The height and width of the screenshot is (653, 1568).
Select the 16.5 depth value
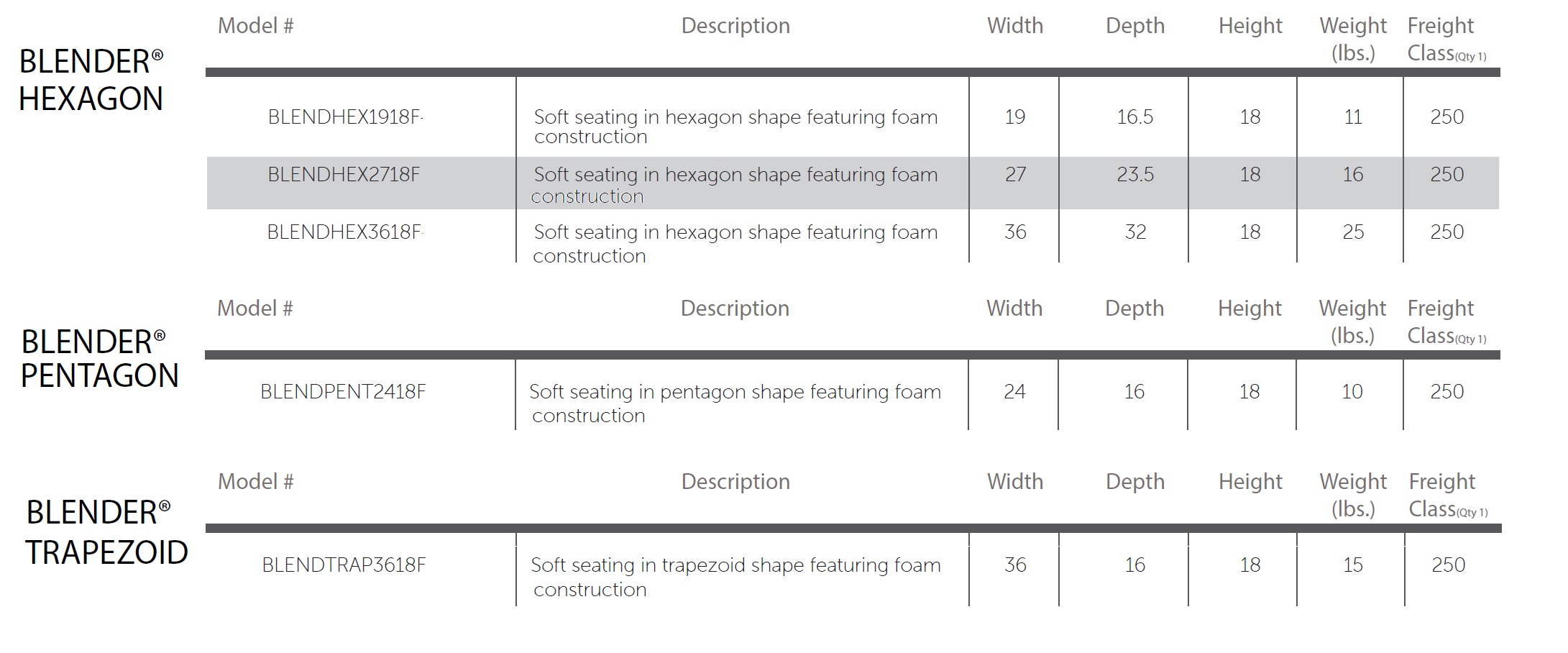[x=1134, y=117]
